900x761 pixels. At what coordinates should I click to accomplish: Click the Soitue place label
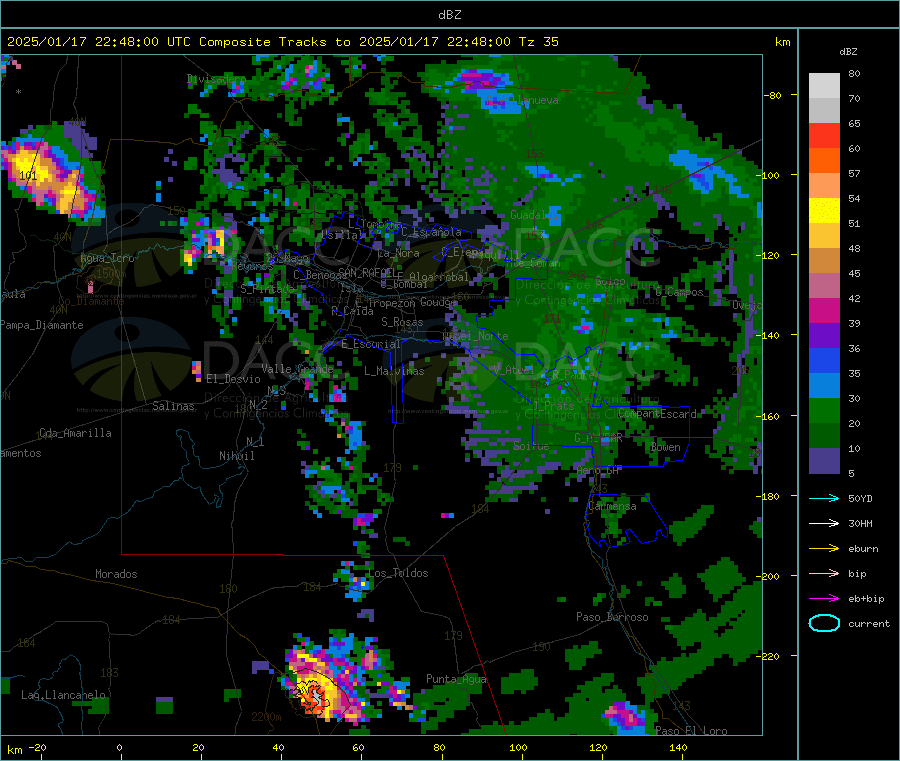(x=531, y=446)
